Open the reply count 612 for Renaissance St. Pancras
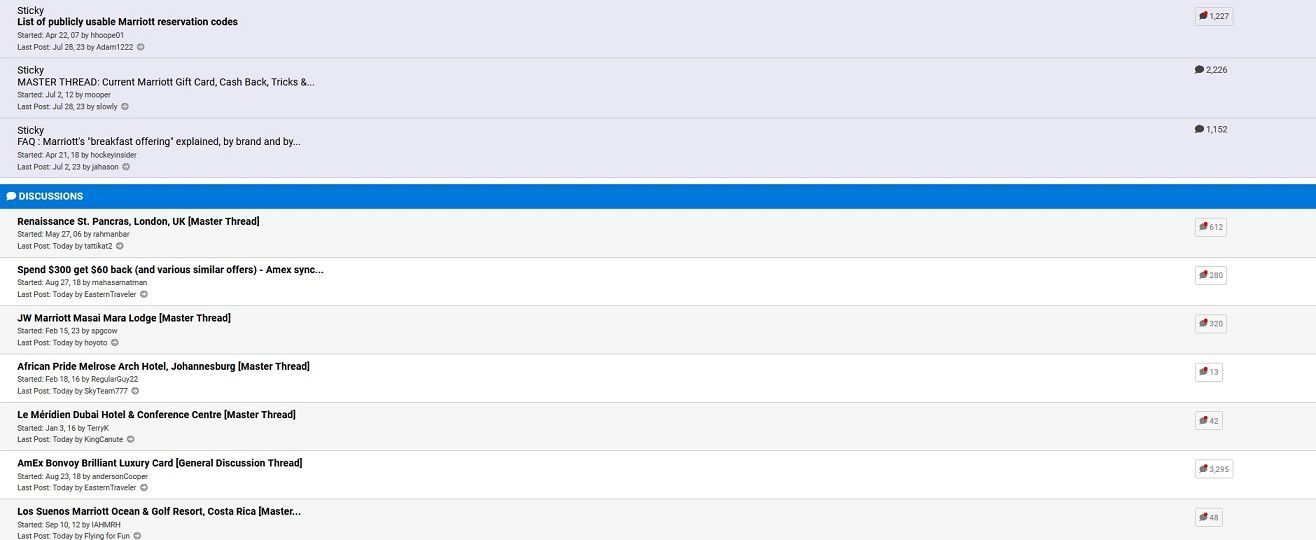The width and height of the screenshot is (1316, 540). [1210, 227]
